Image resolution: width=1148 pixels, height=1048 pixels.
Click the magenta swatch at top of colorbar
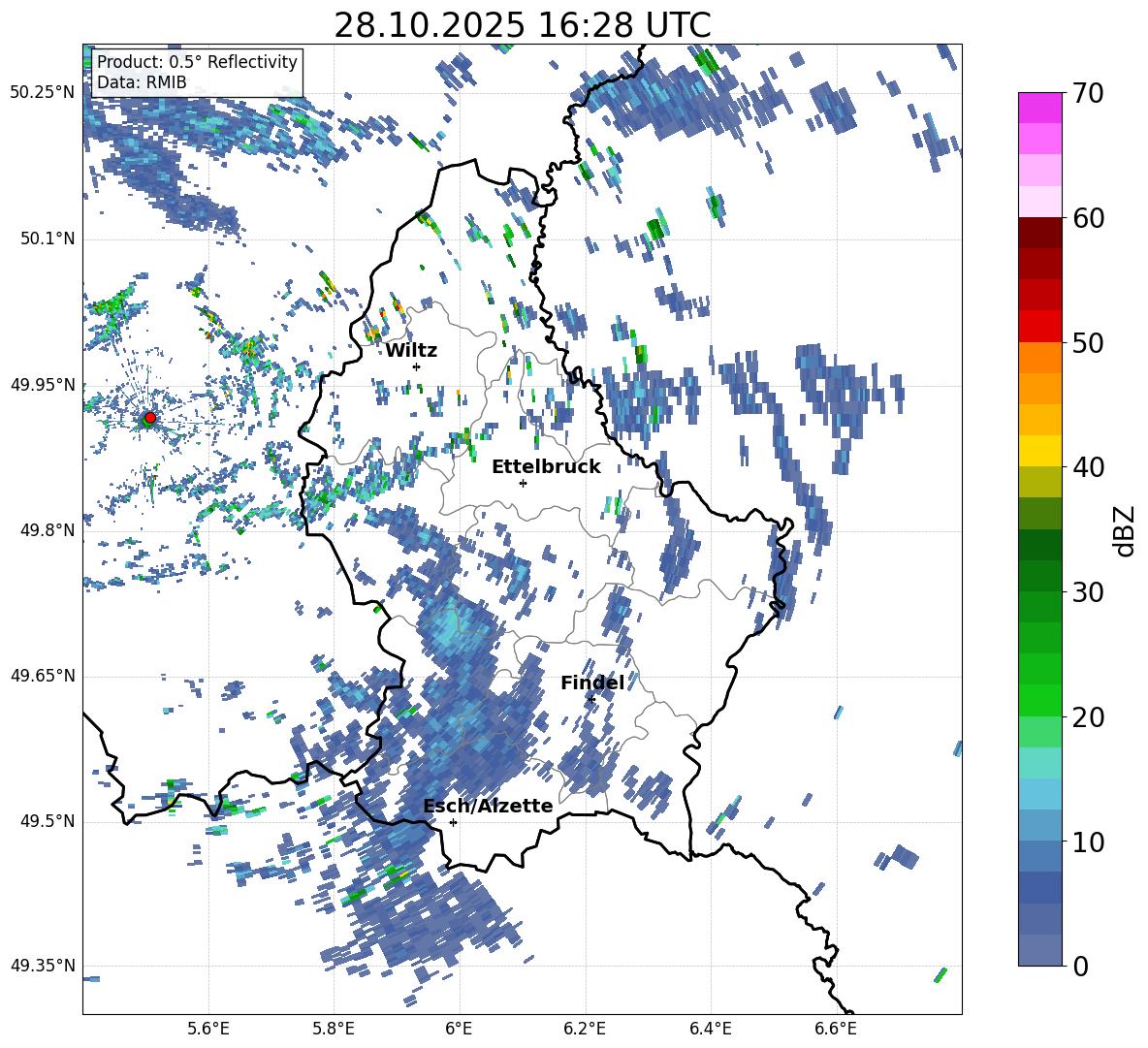[1040, 108]
